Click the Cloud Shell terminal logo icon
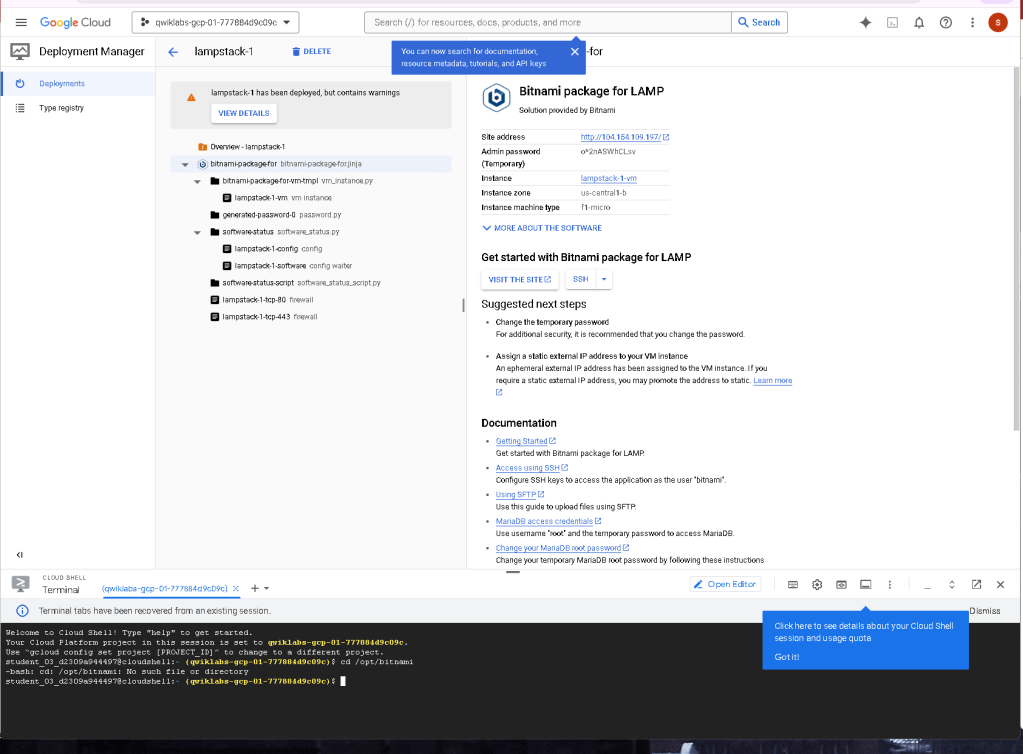Screen dimensions: 1023x754 pos(20,584)
